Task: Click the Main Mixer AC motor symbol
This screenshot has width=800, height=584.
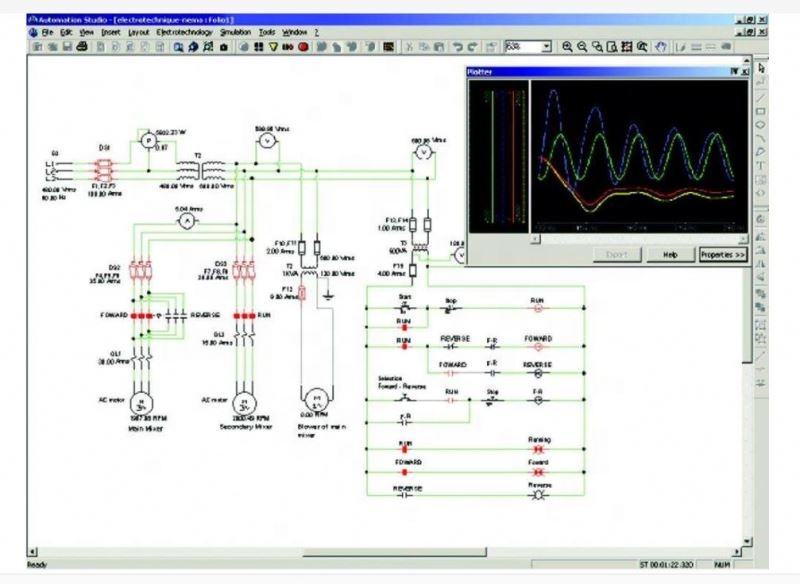Action: (141, 400)
